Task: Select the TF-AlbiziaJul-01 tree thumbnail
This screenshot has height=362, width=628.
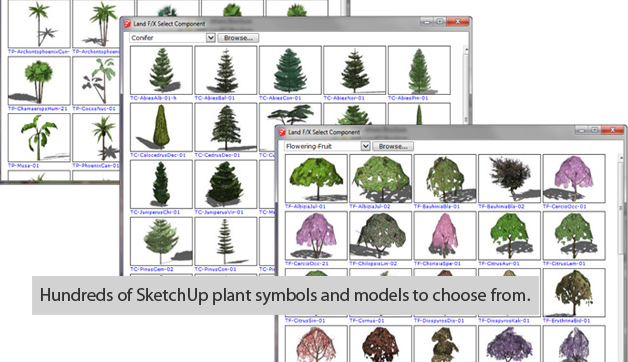Action: pos(316,179)
